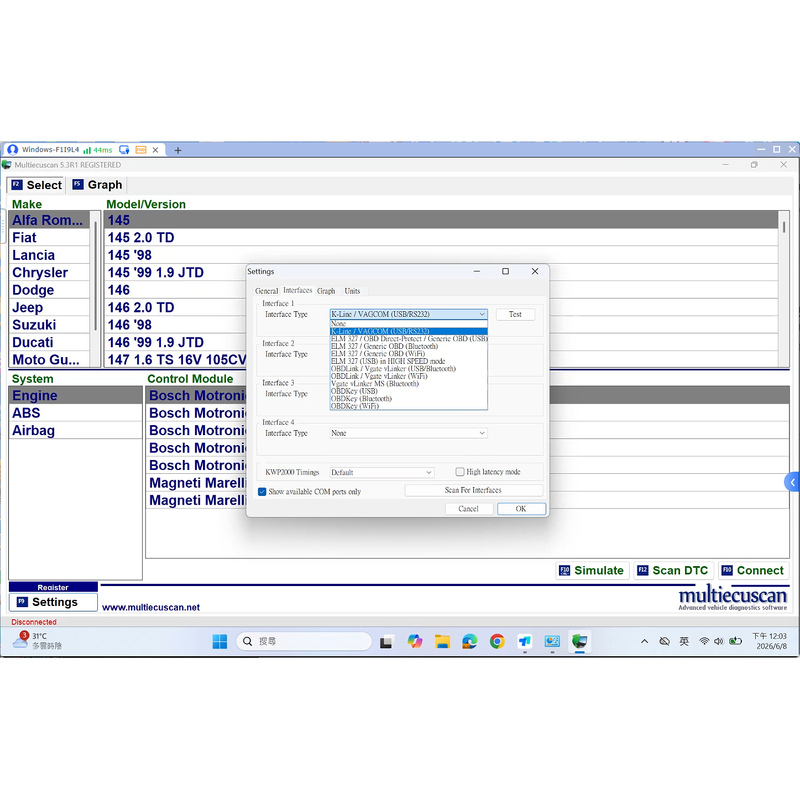Cancel the Settings dialog
Viewport: 800px width, 800px height.
pyautogui.click(x=468, y=509)
